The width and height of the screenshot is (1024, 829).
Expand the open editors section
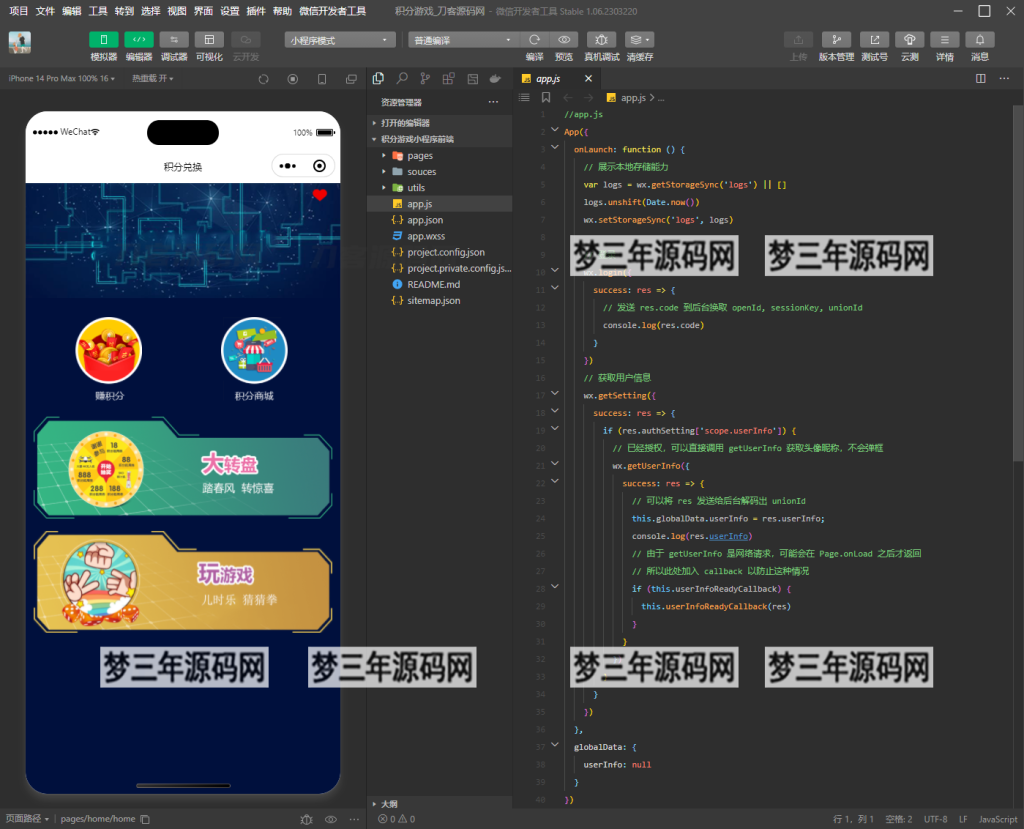tap(440, 123)
